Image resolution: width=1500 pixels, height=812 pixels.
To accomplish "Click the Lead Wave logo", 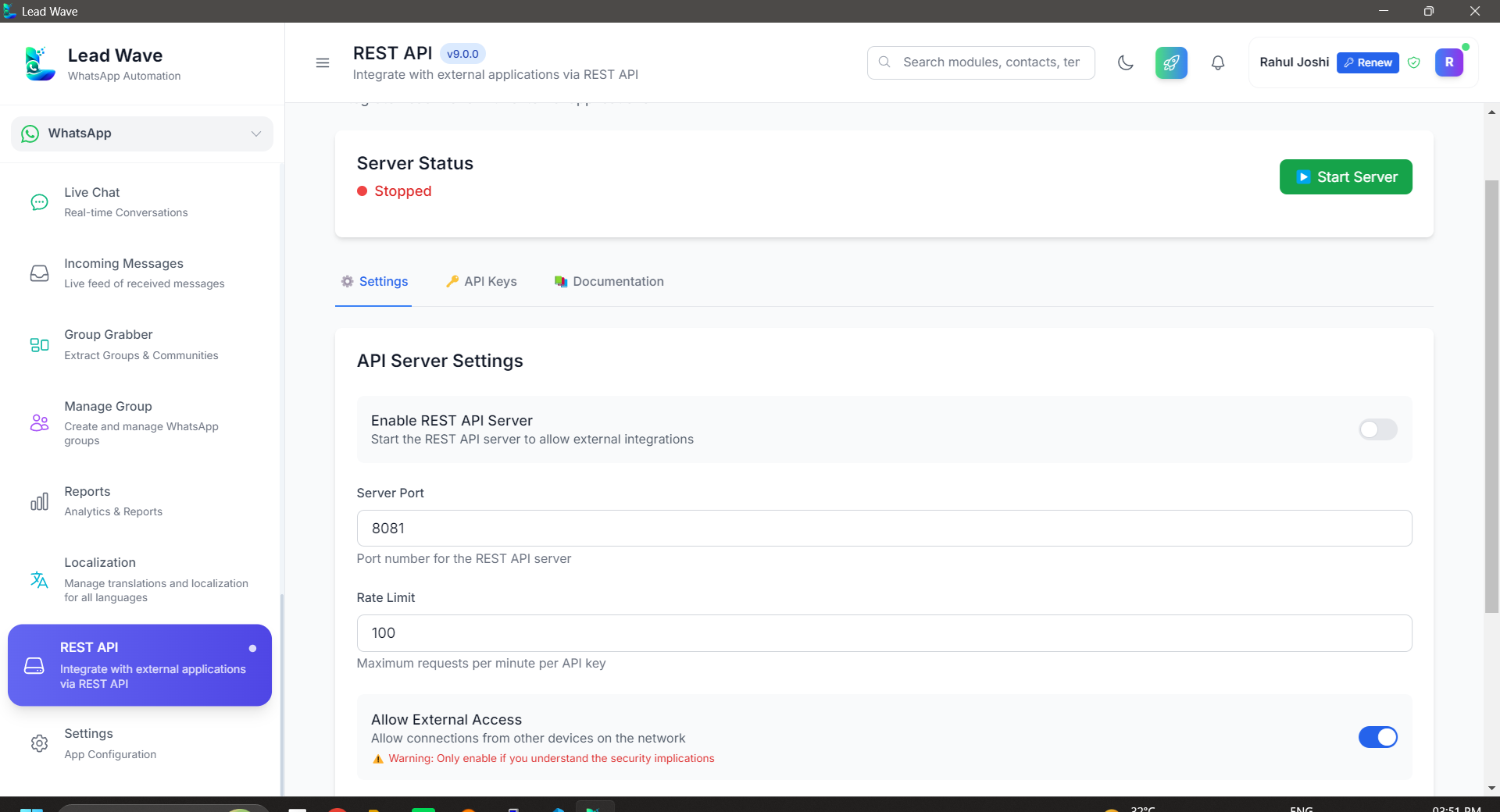I will coord(40,63).
